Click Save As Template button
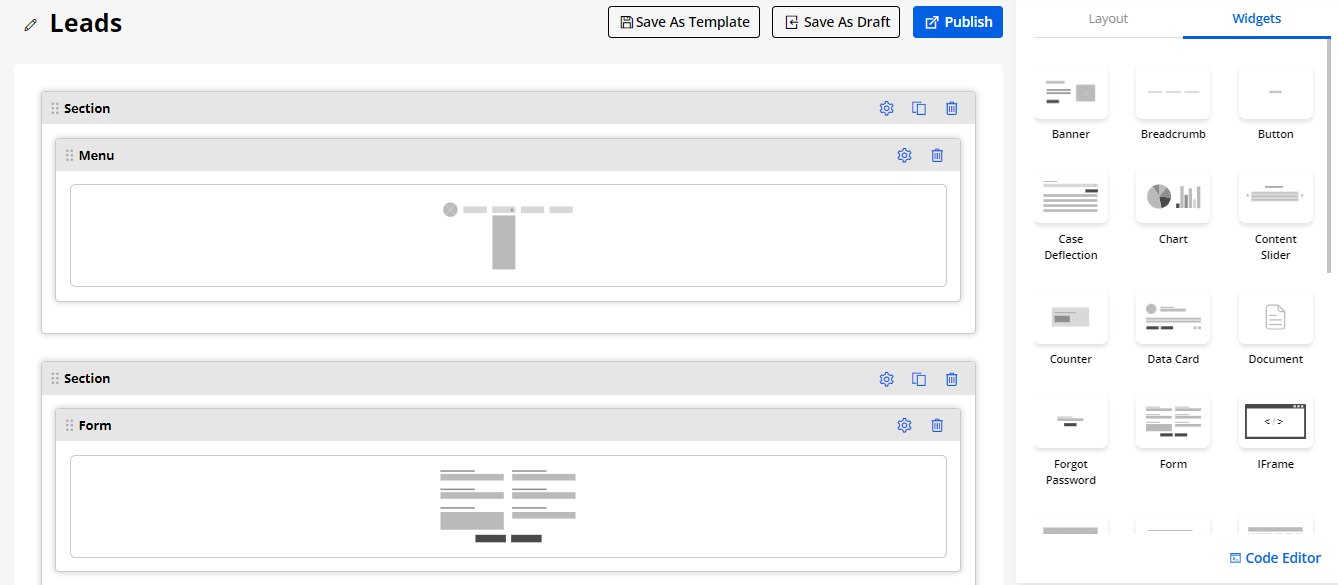Image resolution: width=1338 pixels, height=585 pixels. coord(684,22)
